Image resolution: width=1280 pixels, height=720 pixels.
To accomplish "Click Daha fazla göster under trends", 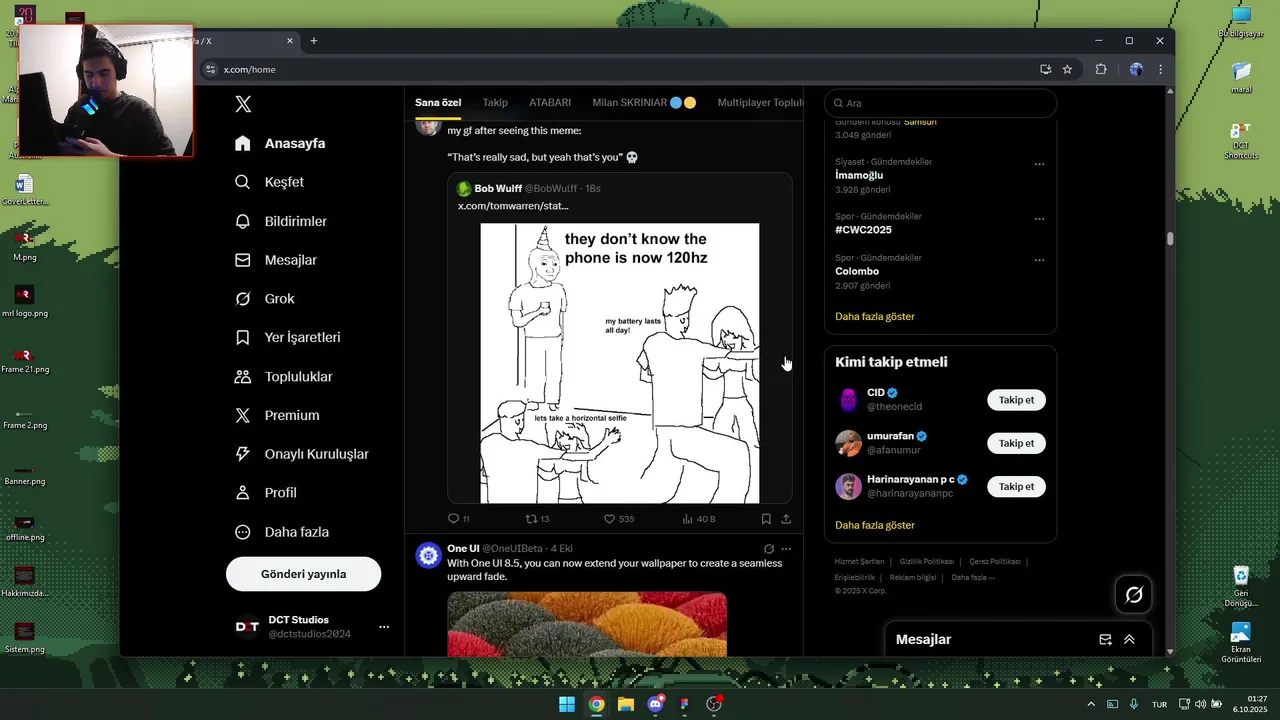I will (x=875, y=316).
